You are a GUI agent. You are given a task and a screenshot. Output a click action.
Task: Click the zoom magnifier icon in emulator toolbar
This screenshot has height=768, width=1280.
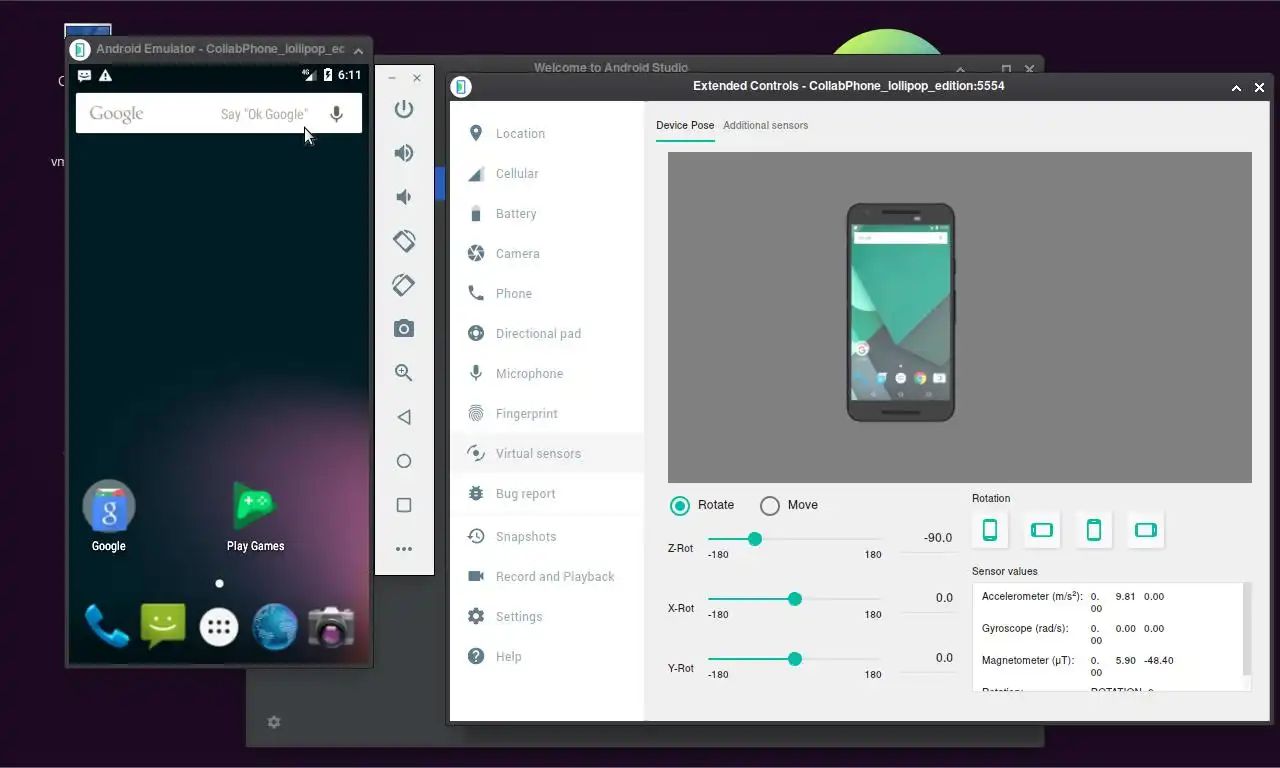click(x=404, y=373)
